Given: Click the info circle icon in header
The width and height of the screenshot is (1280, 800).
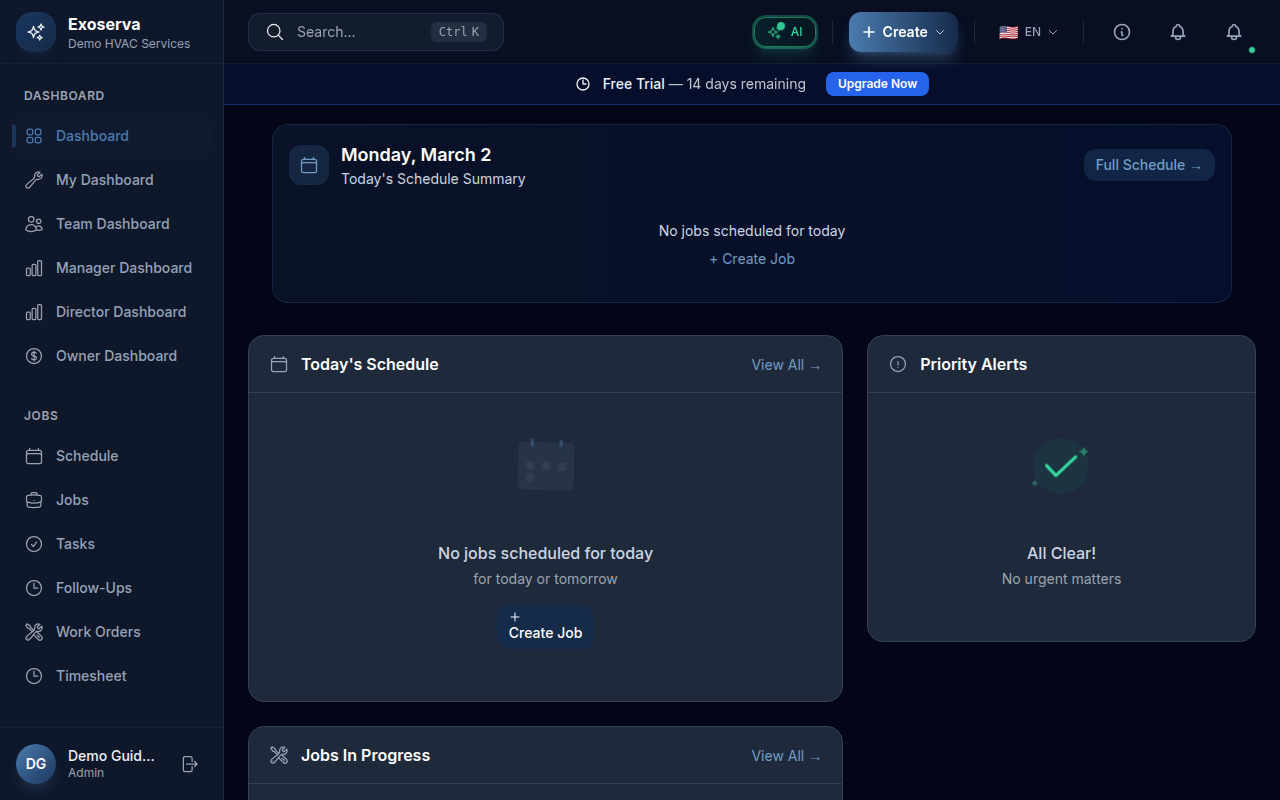Looking at the screenshot, I should click(x=1122, y=32).
